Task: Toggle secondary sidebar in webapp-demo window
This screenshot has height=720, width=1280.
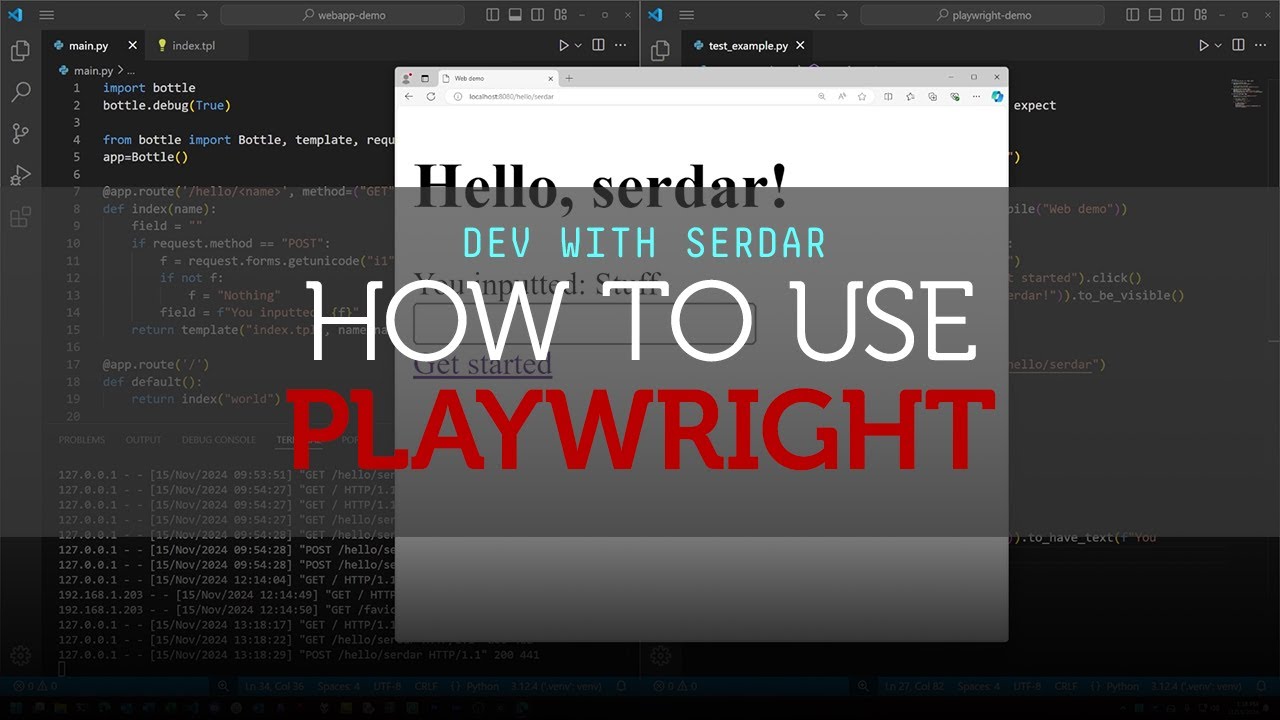Action: 538,15
